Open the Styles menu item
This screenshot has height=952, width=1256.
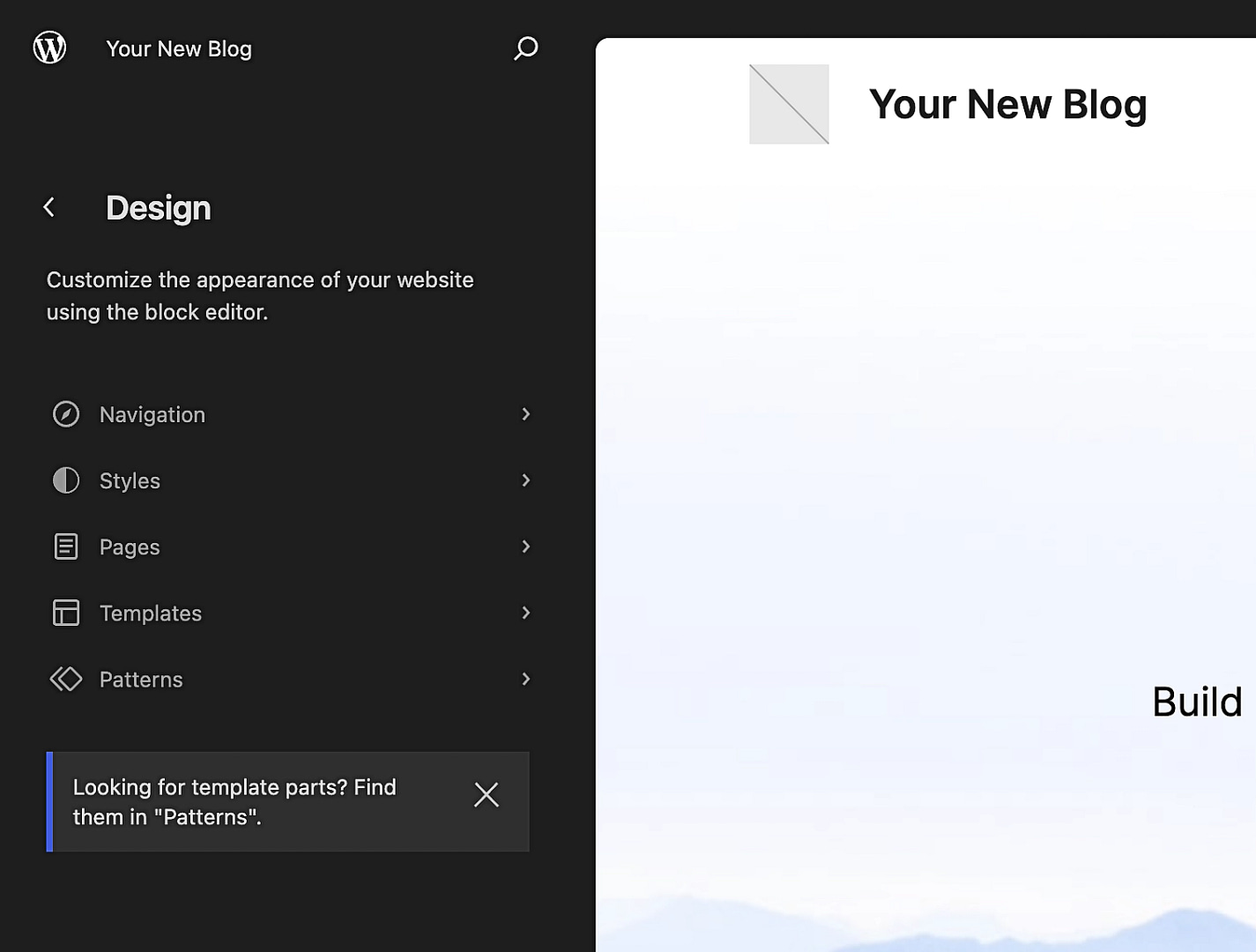coord(290,480)
